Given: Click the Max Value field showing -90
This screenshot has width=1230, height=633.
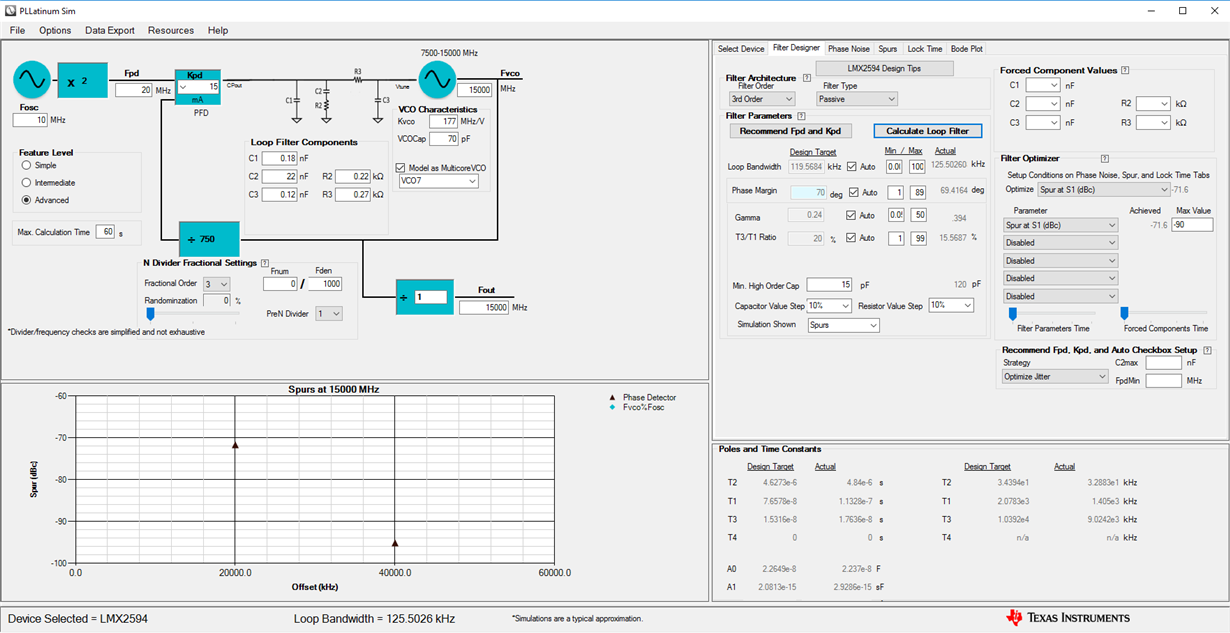Looking at the screenshot, I should (1193, 225).
